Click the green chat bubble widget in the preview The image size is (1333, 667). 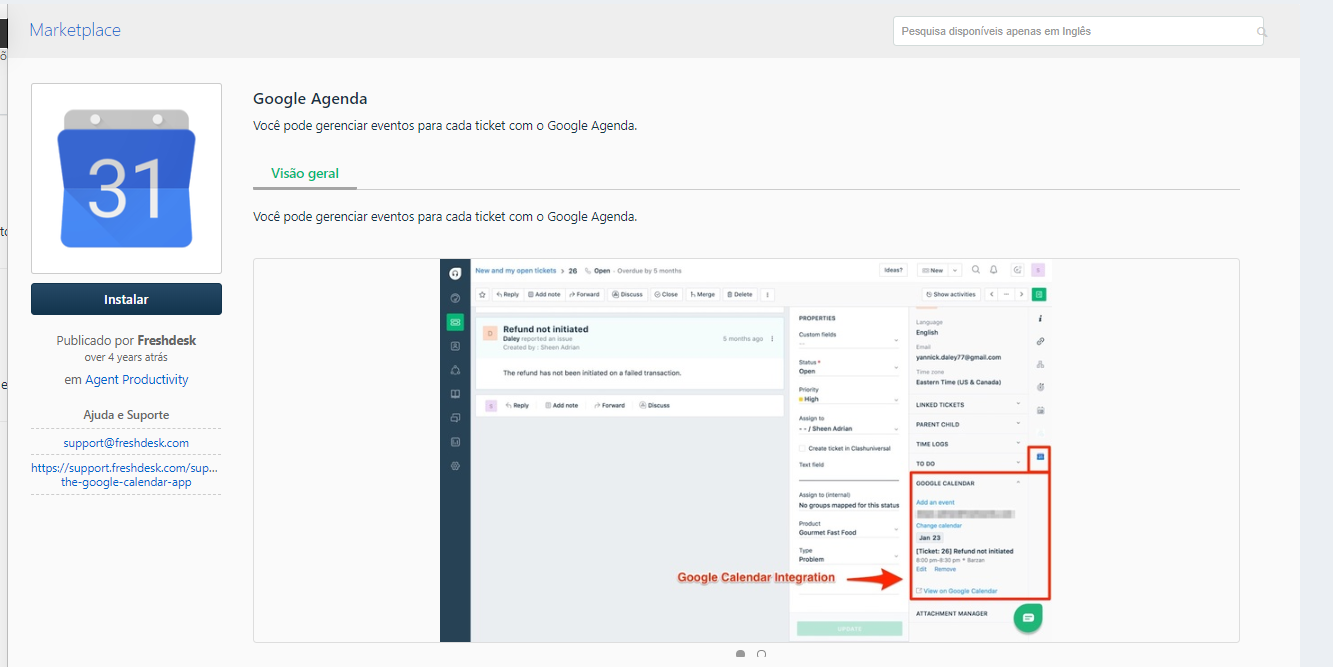point(1028,618)
